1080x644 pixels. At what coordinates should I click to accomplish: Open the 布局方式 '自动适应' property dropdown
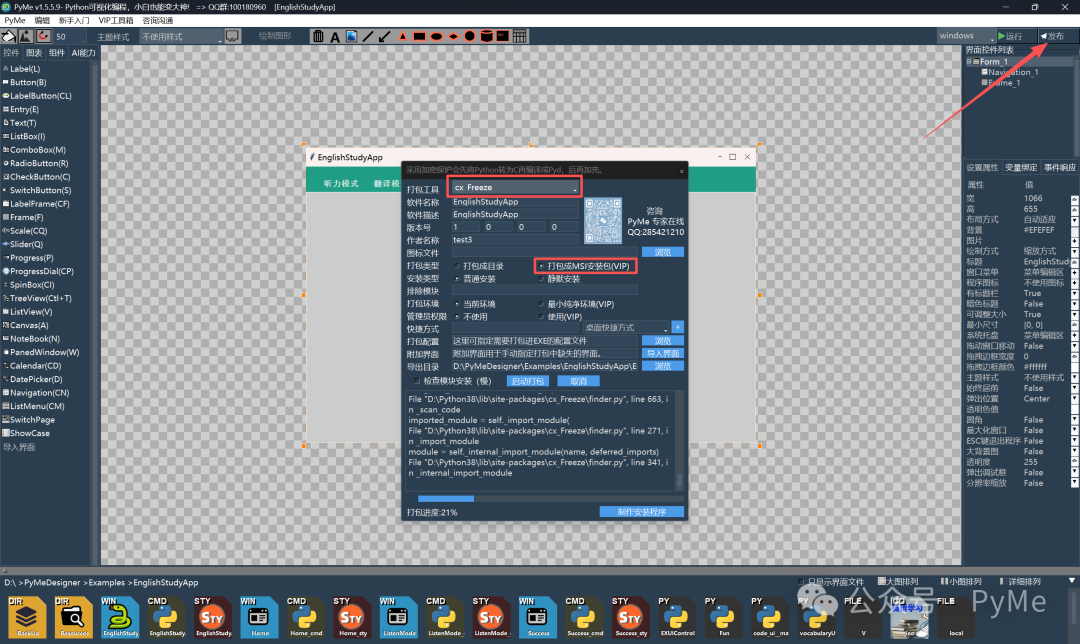1074,220
